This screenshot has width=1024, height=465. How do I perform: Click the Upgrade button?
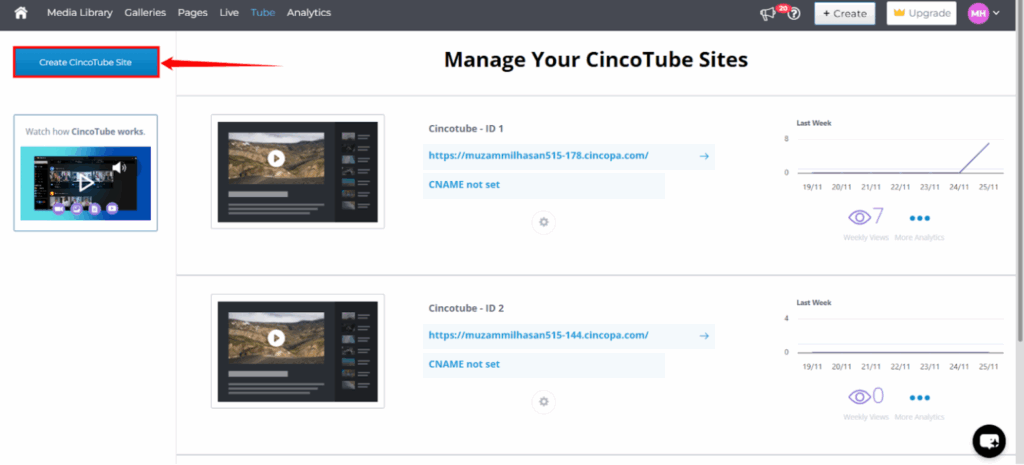[x=921, y=13]
